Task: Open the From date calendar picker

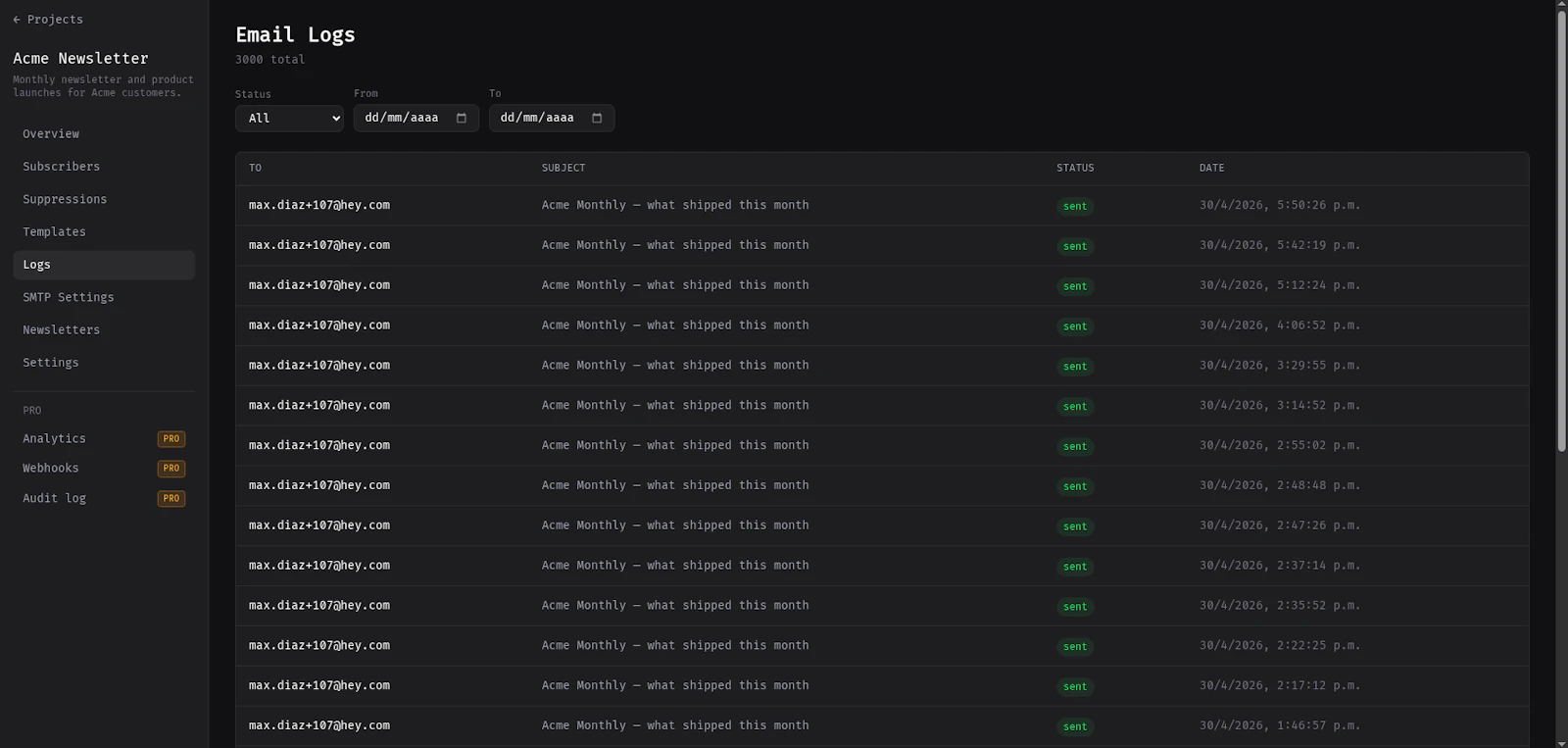Action: (x=462, y=118)
